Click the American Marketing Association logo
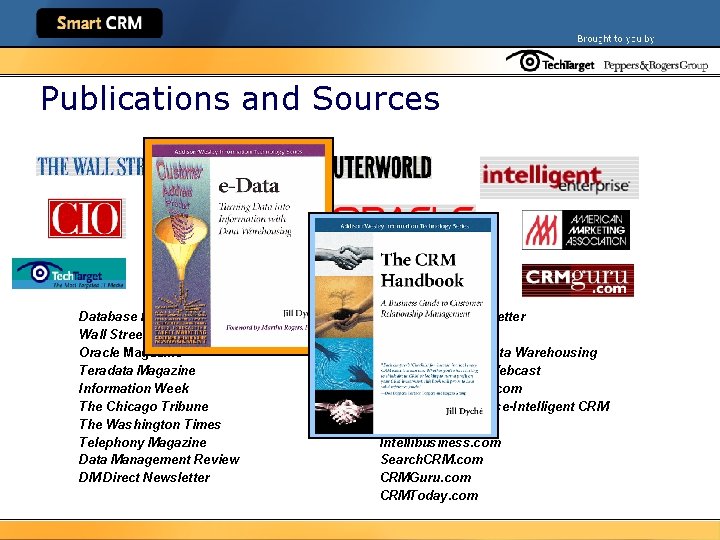Screen dimensions: 720x540 coord(576,230)
